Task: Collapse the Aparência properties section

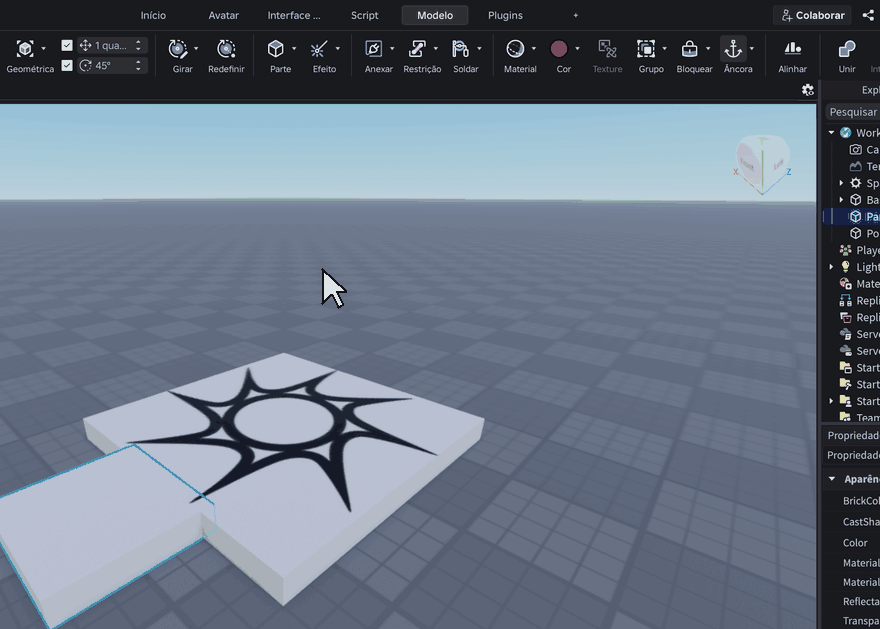Action: point(832,479)
